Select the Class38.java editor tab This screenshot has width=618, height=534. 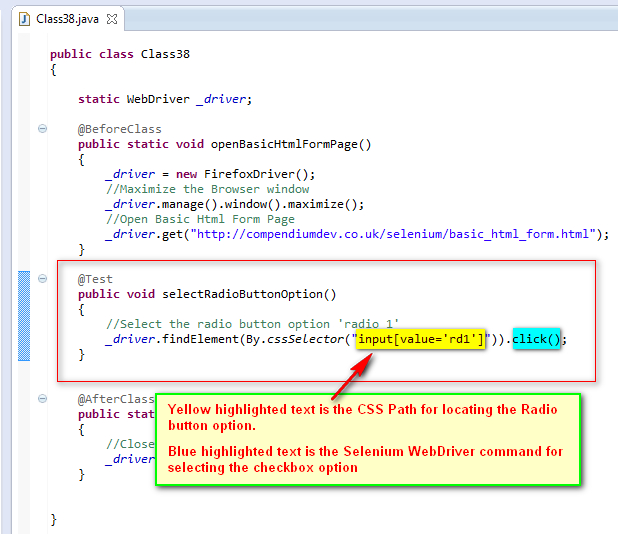click(68, 19)
